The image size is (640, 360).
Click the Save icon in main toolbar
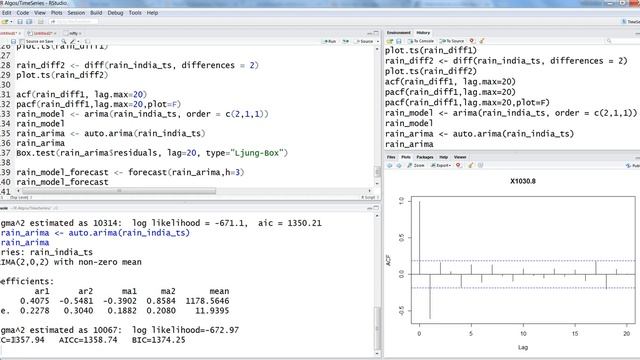[20, 22]
